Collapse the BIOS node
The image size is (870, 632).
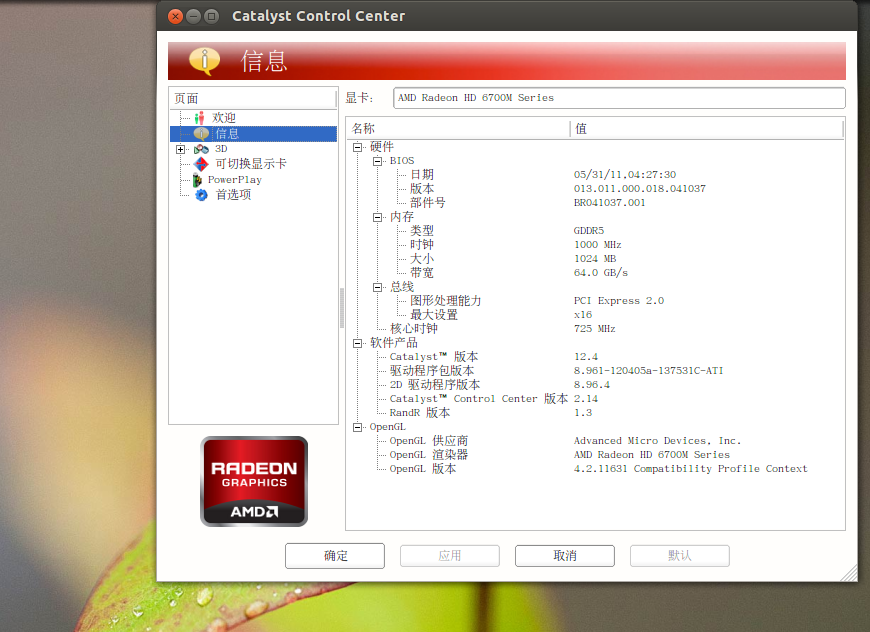[x=377, y=161]
